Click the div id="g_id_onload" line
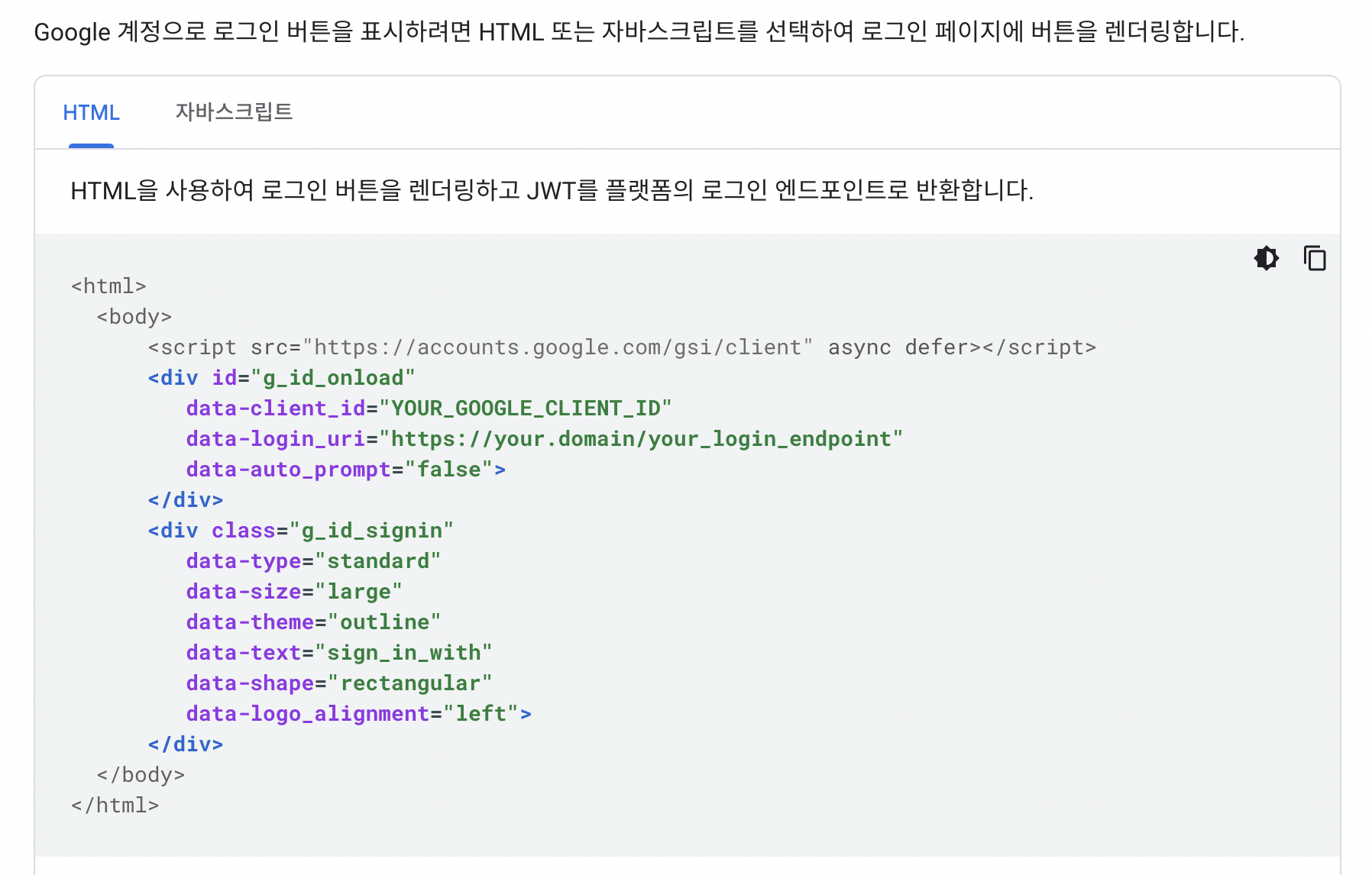 tap(281, 378)
